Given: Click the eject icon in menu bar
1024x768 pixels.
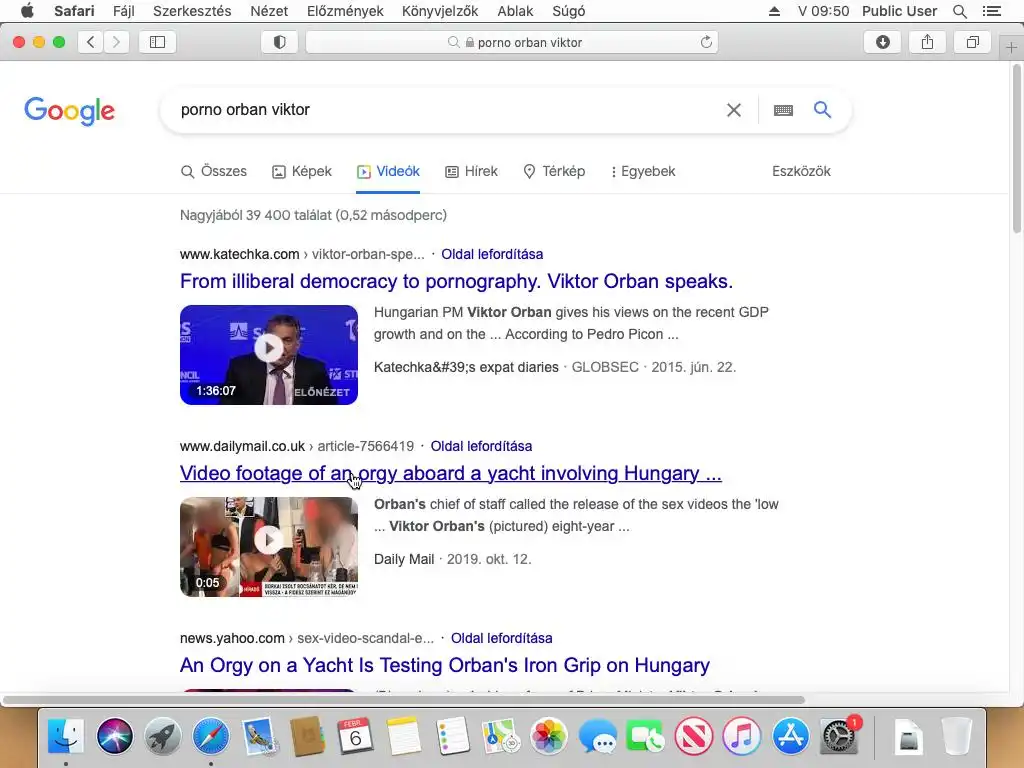Looking at the screenshot, I should click(x=774, y=11).
